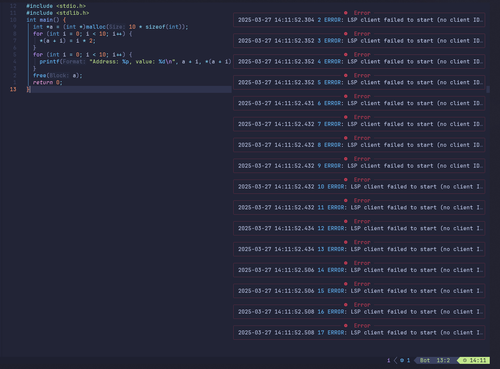
Task: Click the red dot icon of error notification 2
Action: tap(346, 13)
